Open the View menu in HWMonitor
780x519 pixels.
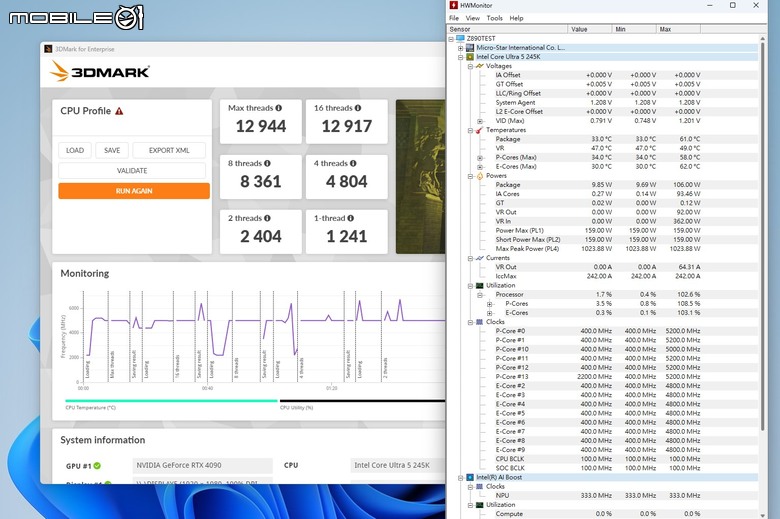coord(473,18)
